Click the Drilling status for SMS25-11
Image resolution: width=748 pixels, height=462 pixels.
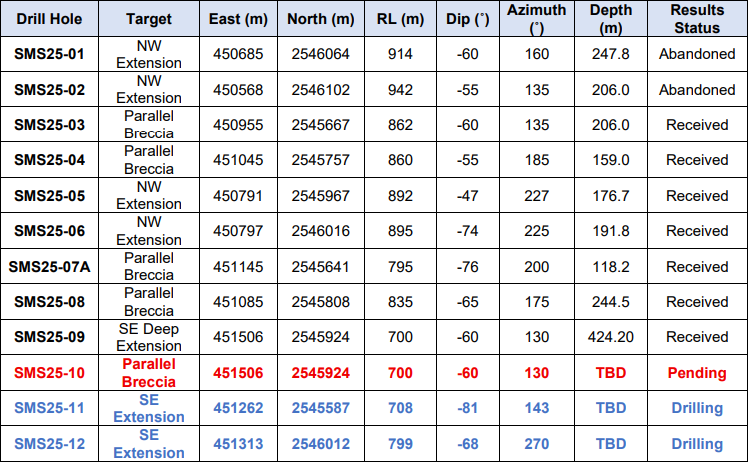[697, 408]
